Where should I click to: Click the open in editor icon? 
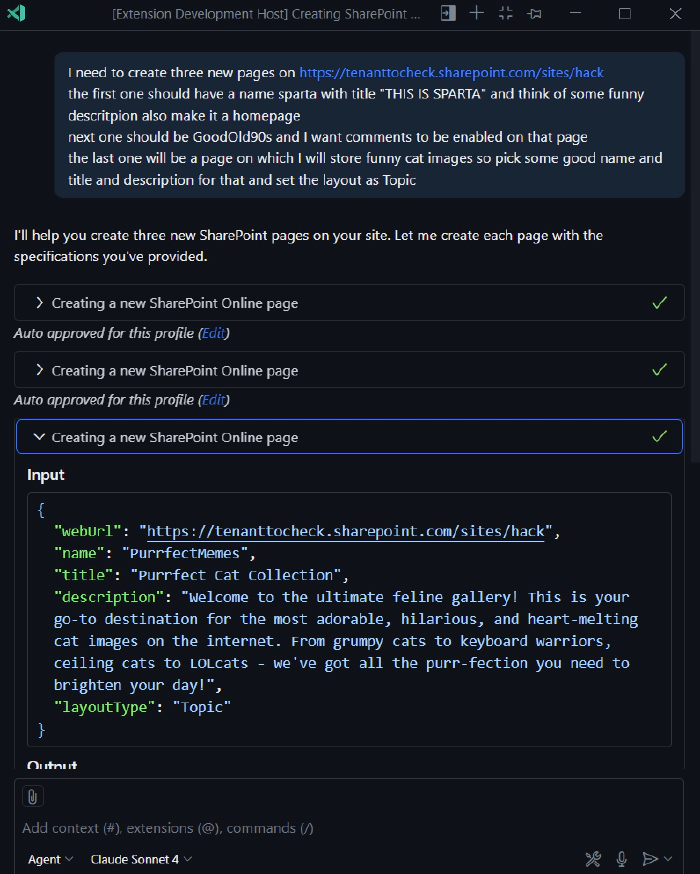(x=449, y=14)
